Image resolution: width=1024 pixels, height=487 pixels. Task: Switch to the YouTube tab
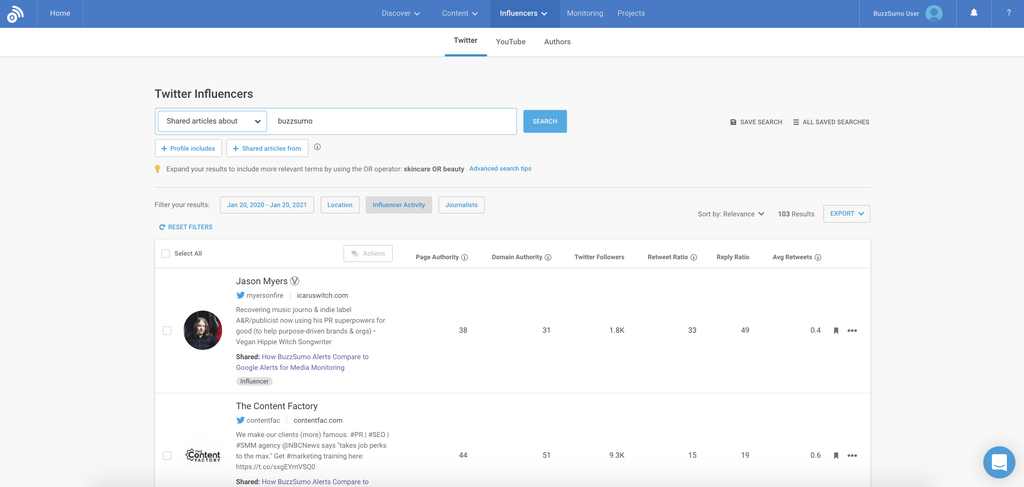pyautogui.click(x=510, y=42)
